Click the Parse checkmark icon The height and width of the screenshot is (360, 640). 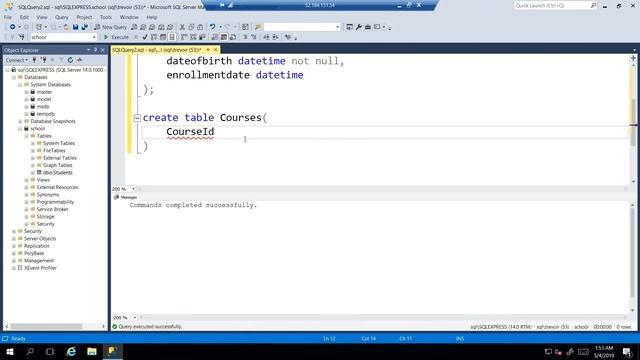pyautogui.click(x=144, y=37)
